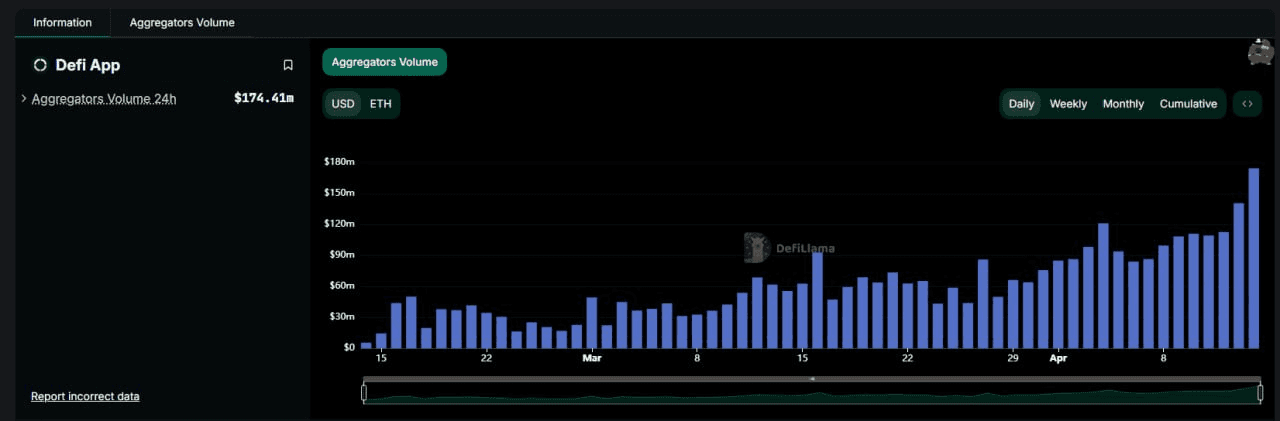Click the $174.41m value
This screenshot has width=1280, height=421.
(264, 98)
